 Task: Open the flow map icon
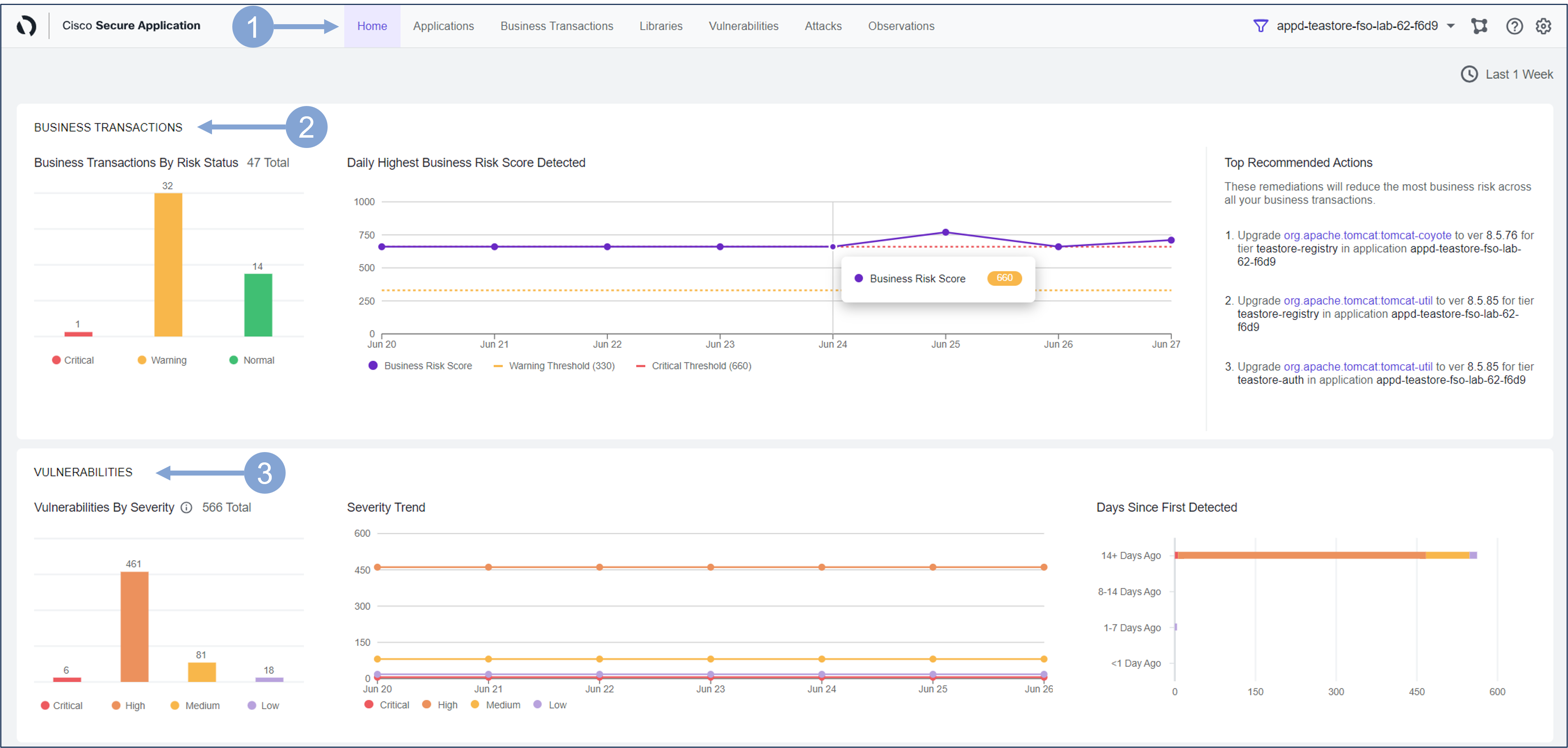[1479, 26]
